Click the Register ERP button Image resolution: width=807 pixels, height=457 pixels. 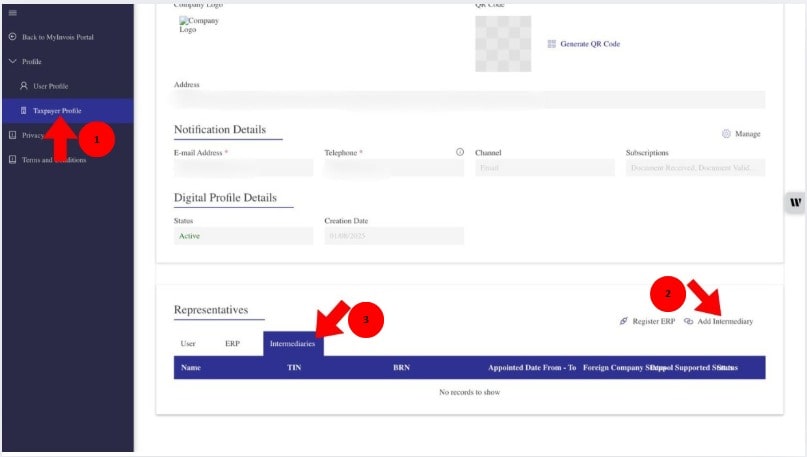tap(647, 321)
